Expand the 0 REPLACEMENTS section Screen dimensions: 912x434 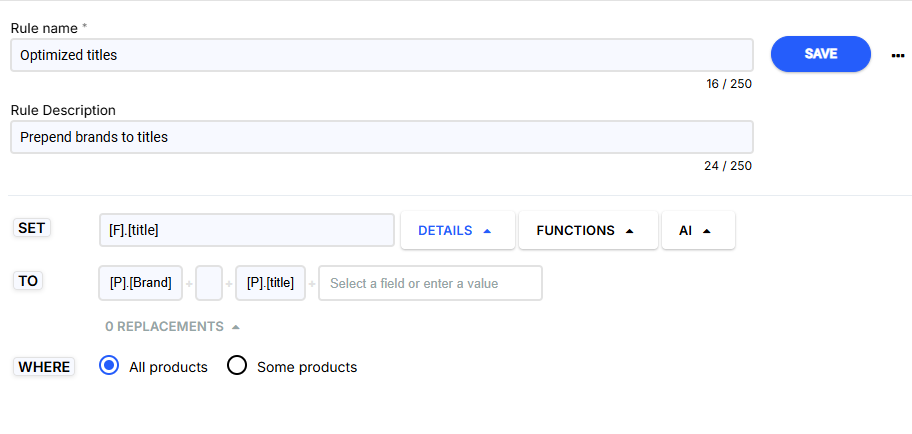(x=172, y=326)
